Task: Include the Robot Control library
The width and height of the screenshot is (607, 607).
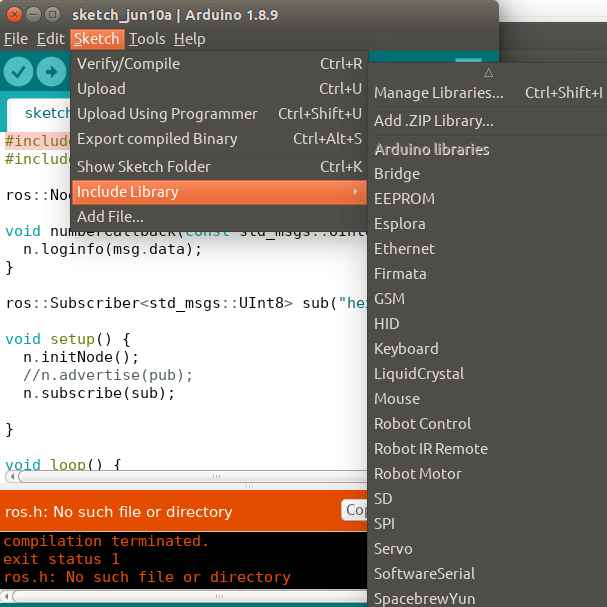Action: coord(488,424)
